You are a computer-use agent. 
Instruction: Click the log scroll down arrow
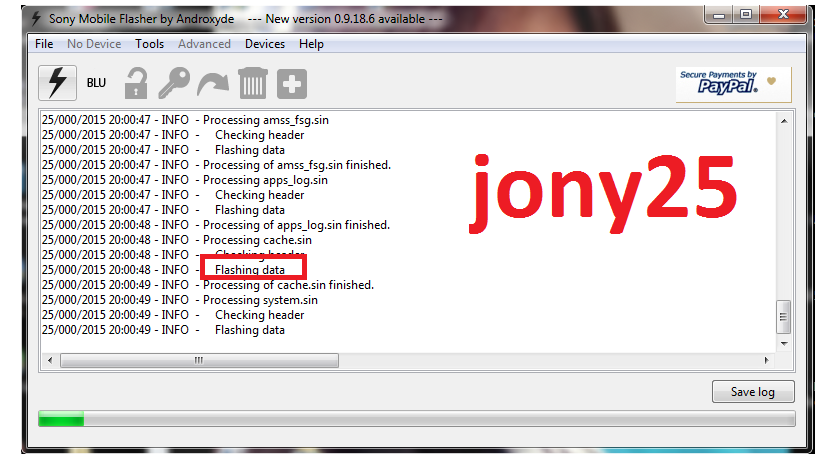point(784,342)
